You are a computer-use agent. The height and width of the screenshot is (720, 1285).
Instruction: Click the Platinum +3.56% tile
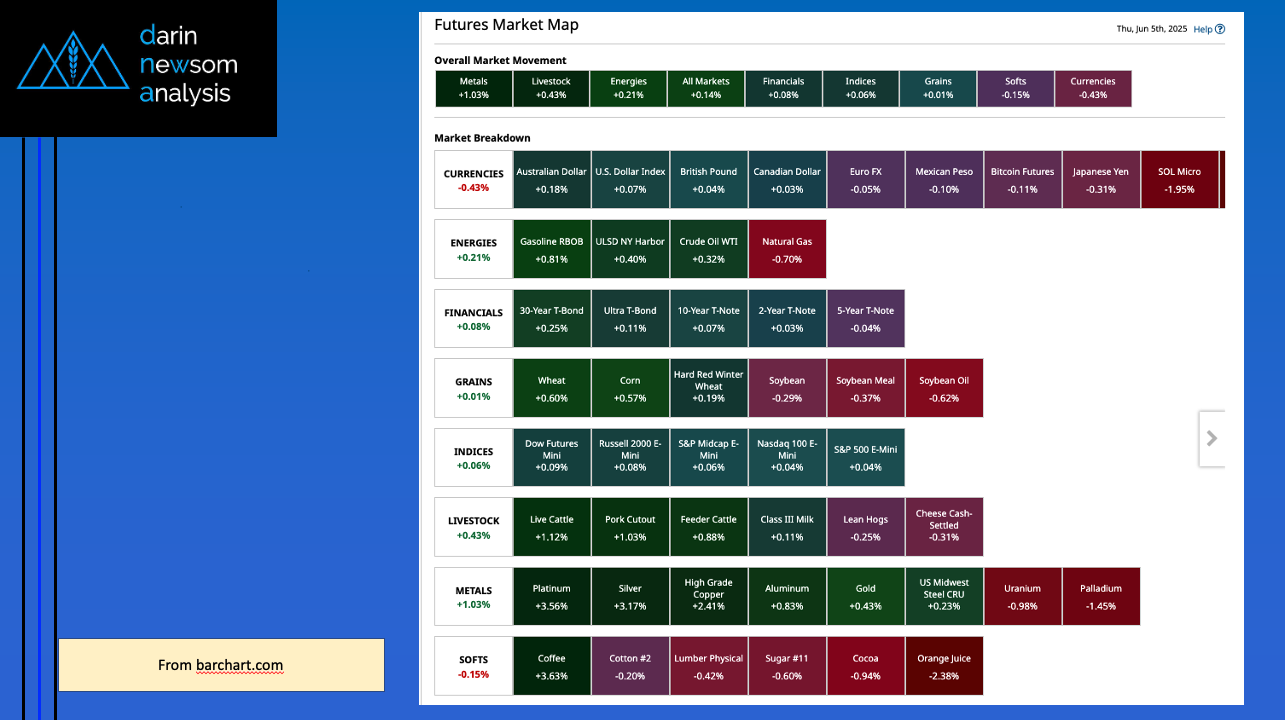(x=551, y=597)
